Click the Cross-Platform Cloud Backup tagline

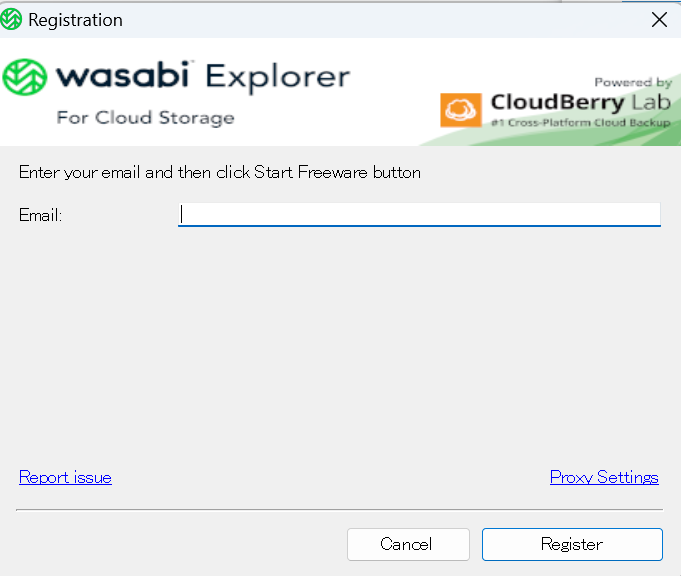coord(581,122)
